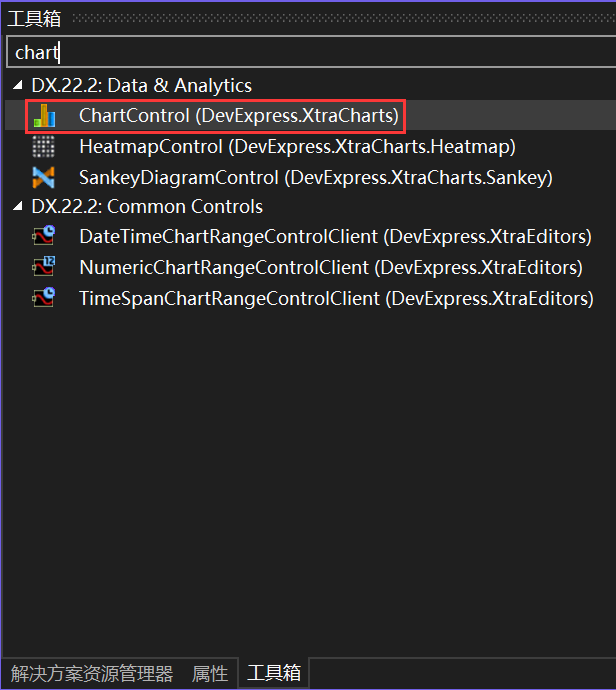Click the toolbox search field containing chart

pyautogui.click(x=311, y=52)
